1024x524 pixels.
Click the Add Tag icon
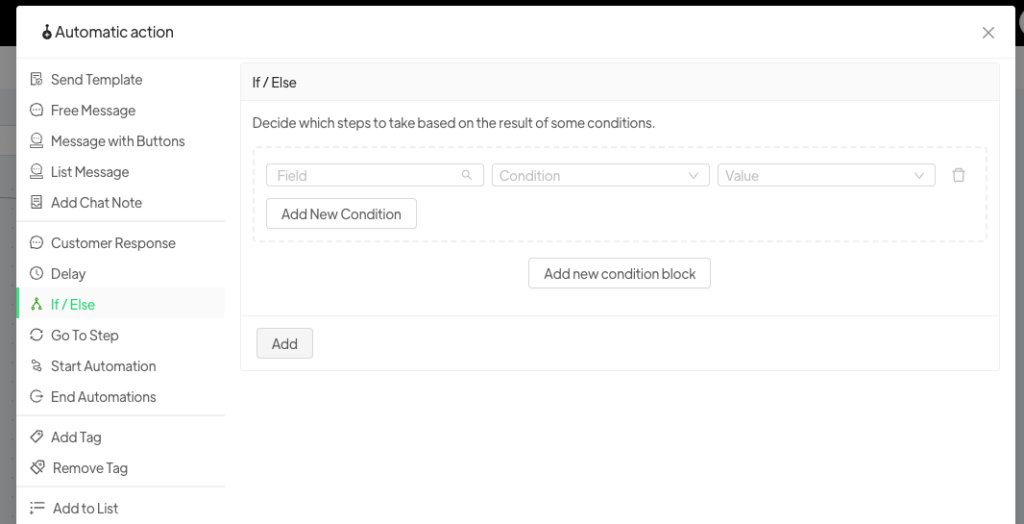pos(37,437)
